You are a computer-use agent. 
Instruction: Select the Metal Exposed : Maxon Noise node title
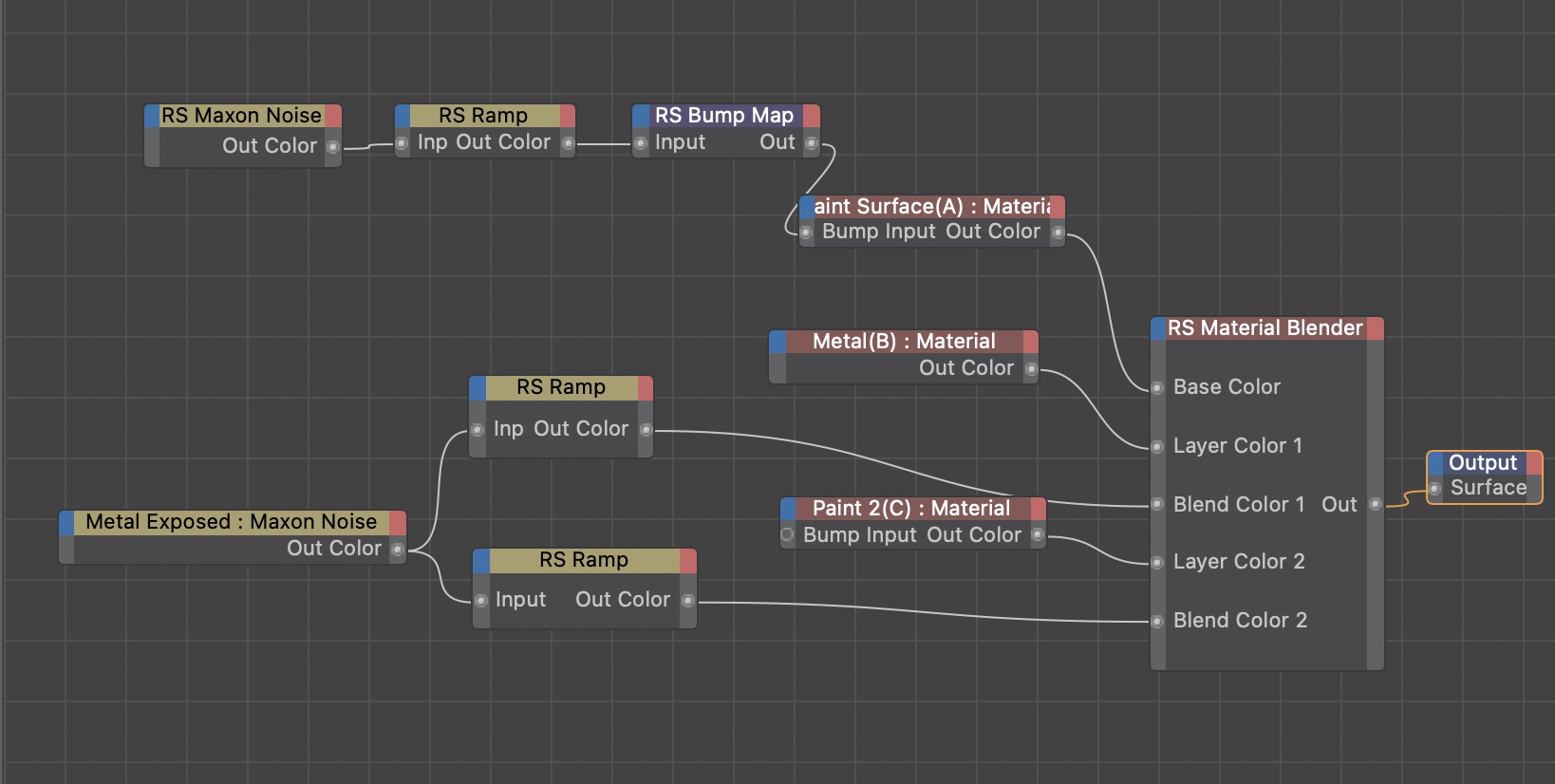pyautogui.click(x=231, y=522)
